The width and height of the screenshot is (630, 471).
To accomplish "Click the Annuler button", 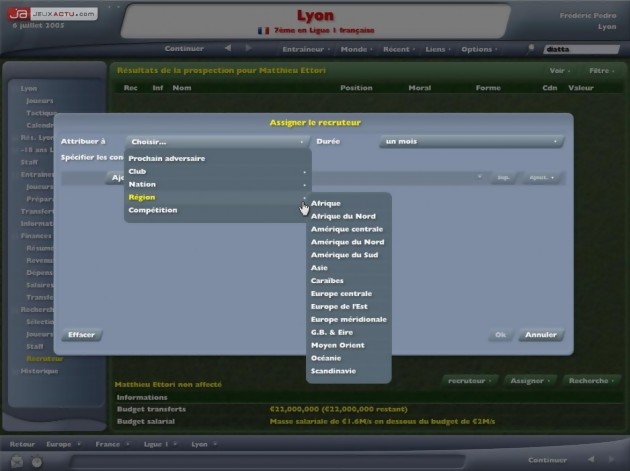I will [541, 335].
